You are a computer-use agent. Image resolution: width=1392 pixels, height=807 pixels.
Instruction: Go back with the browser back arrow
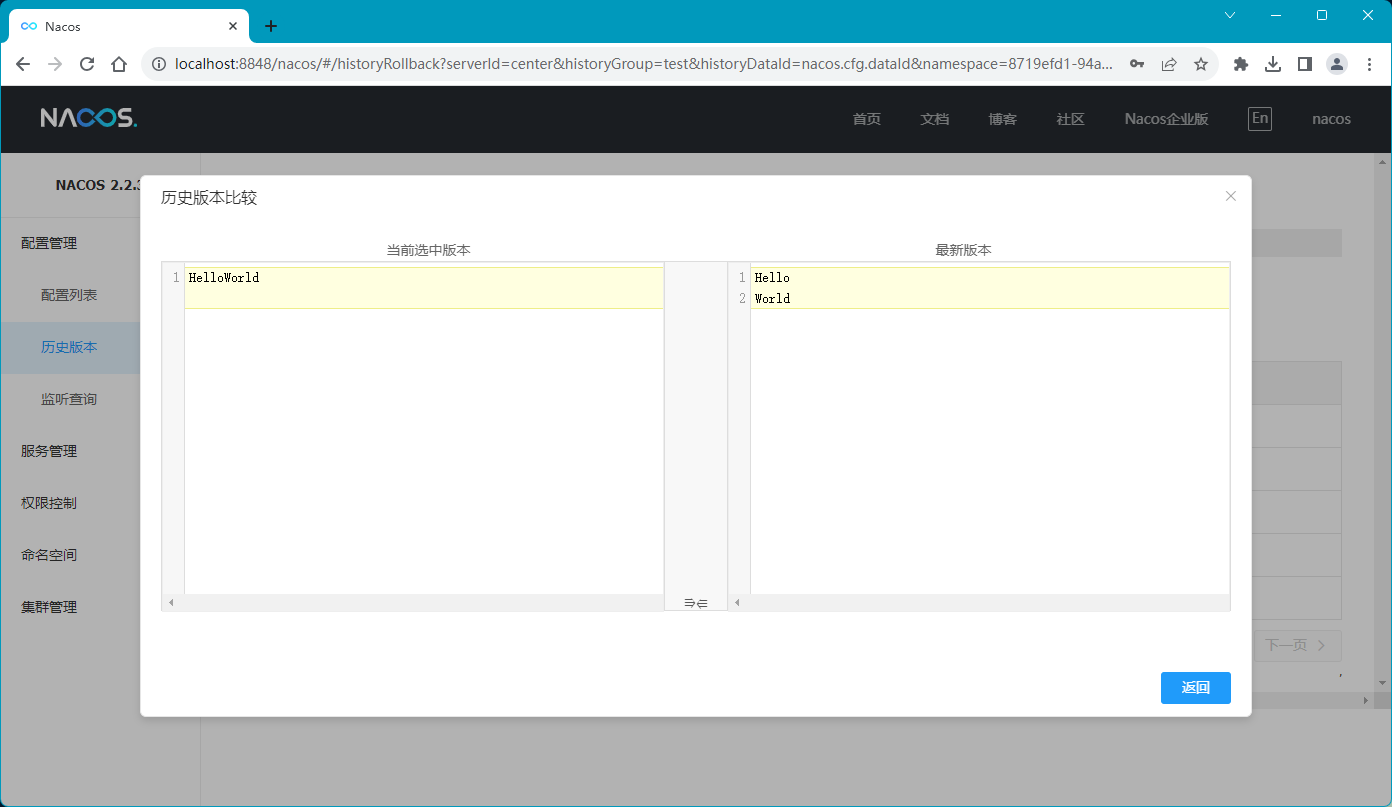(x=24, y=64)
